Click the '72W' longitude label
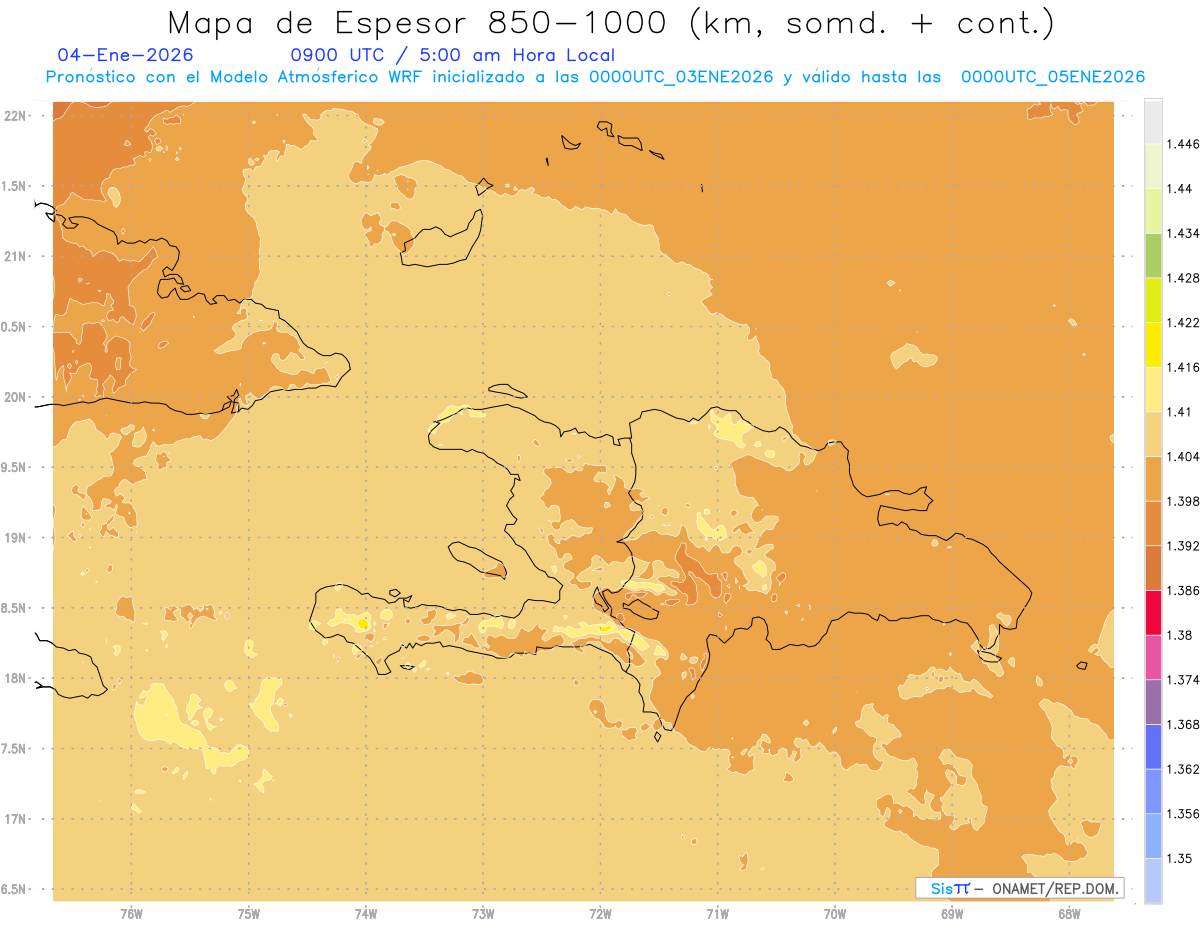The image size is (1200, 927). [x=600, y=914]
